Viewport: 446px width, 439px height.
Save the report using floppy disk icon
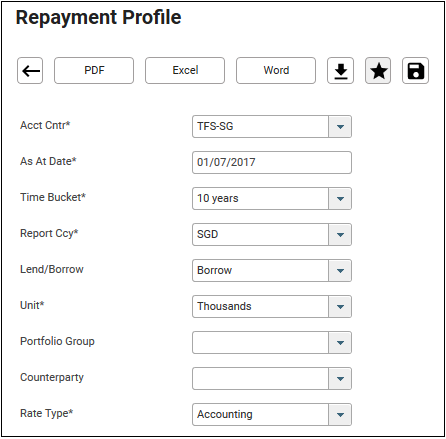tap(415, 71)
